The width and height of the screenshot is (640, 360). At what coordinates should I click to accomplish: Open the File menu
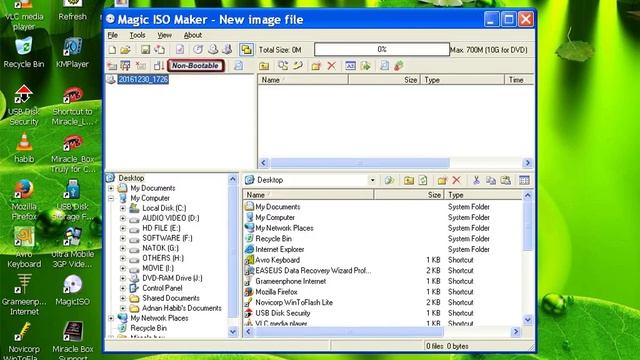[113, 36]
